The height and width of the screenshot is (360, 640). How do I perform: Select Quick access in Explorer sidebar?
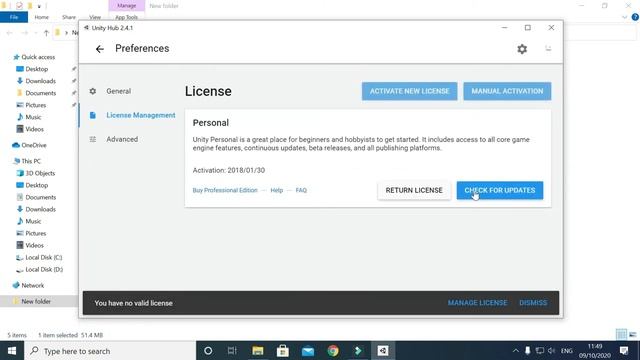point(38,57)
